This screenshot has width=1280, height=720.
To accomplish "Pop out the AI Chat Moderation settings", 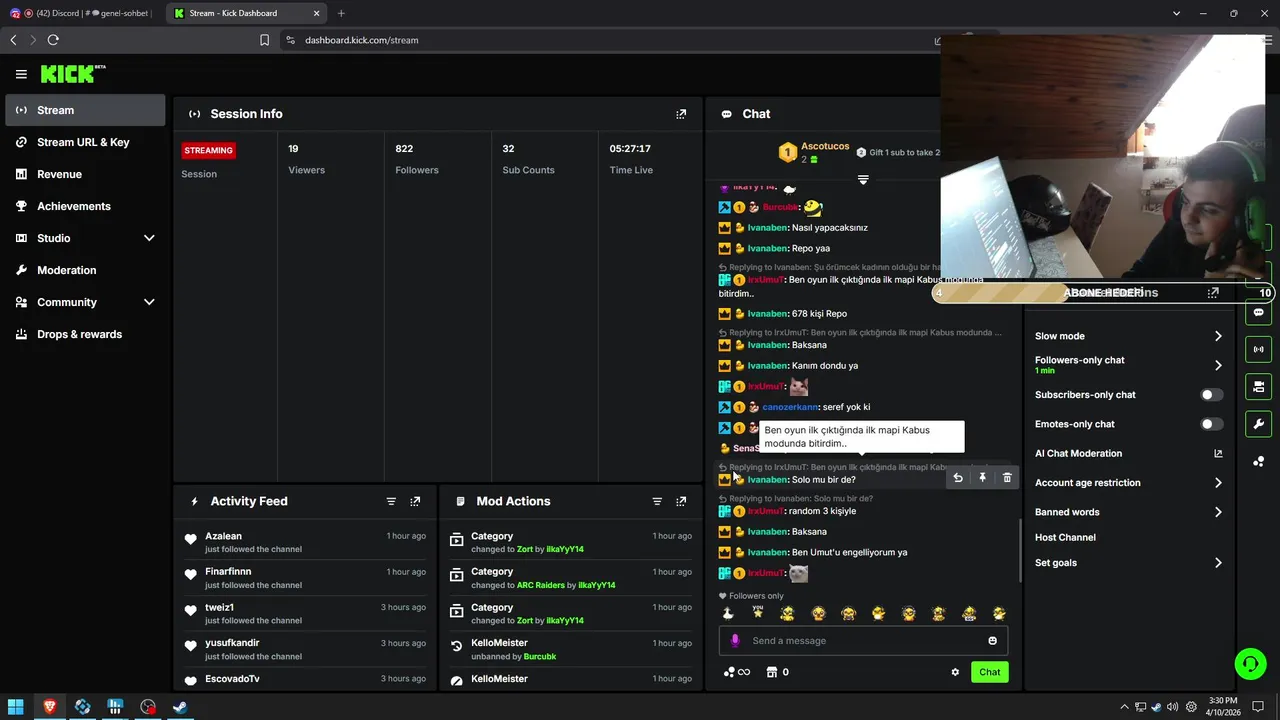I will tap(1218, 453).
